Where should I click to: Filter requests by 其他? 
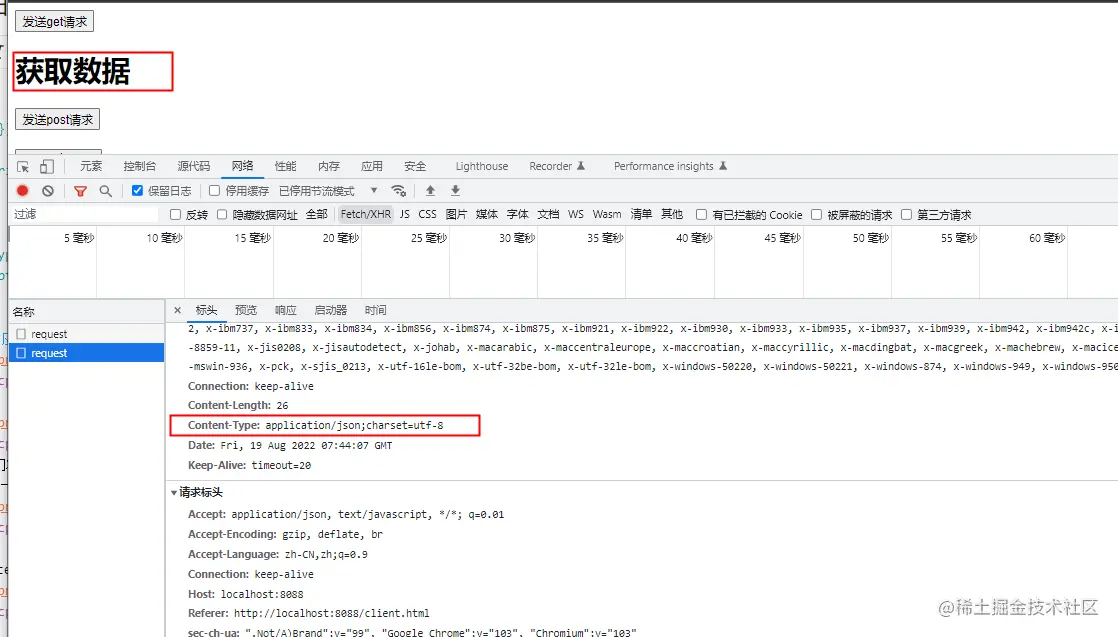672,215
